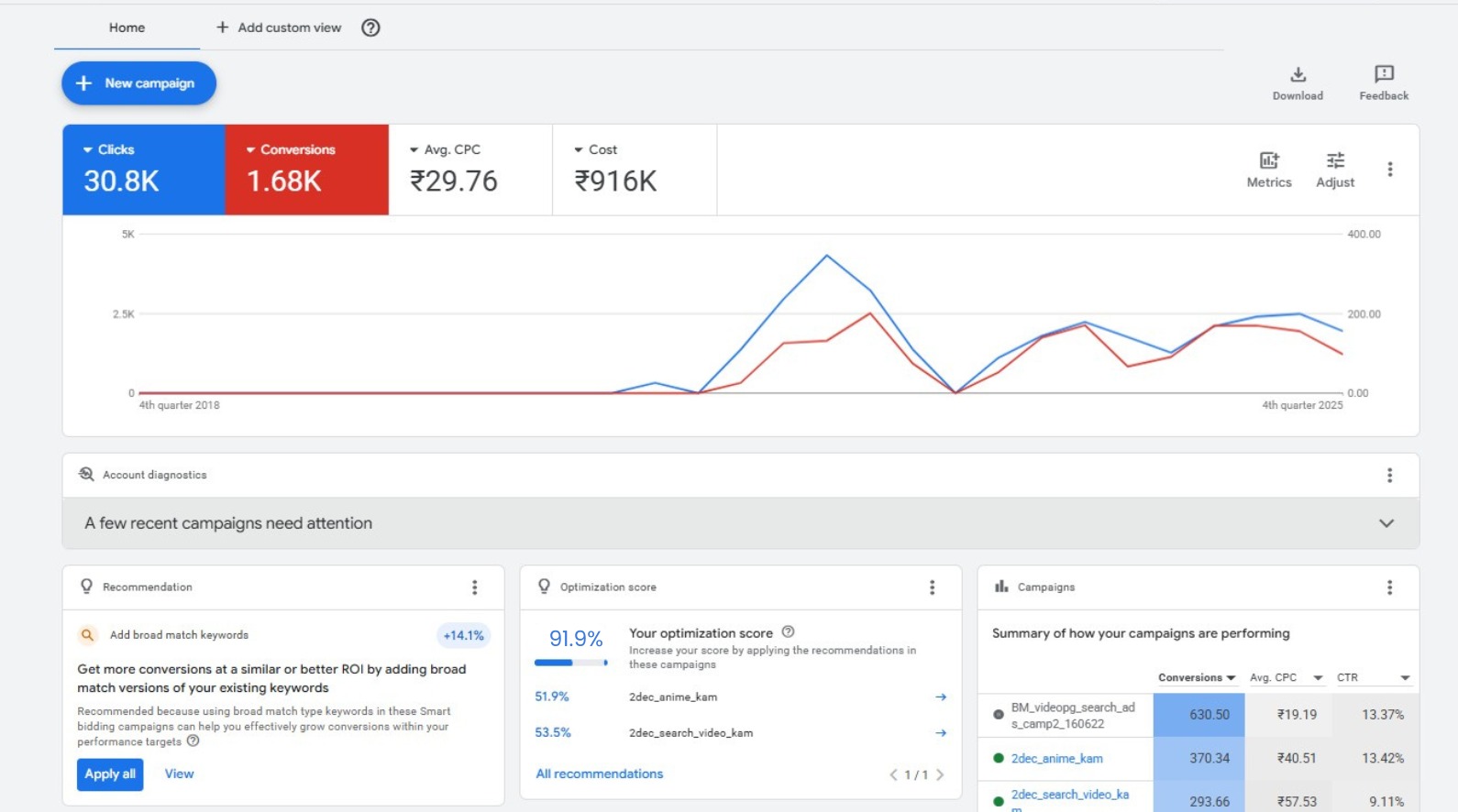This screenshot has width=1458, height=812.
Task: Open Account diagnostics three-dot menu
Action: pyautogui.click(x=1390, y=475)
